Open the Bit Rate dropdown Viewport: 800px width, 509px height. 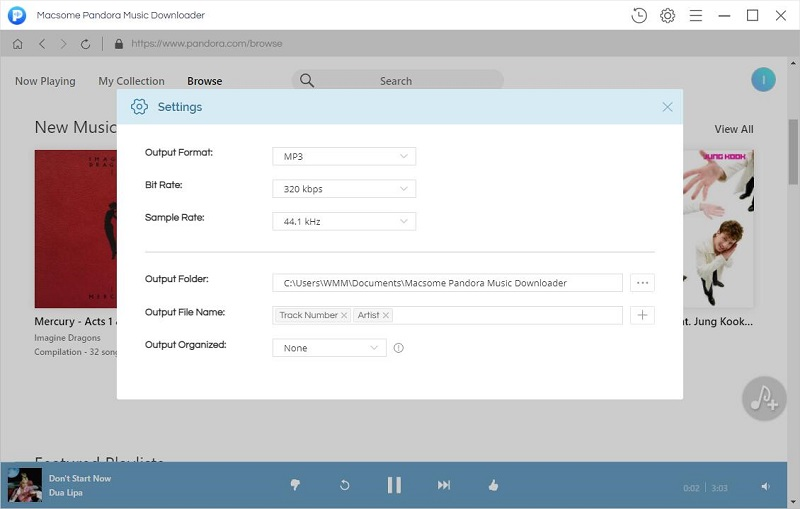pyautogui.click(x=344, y=189)
